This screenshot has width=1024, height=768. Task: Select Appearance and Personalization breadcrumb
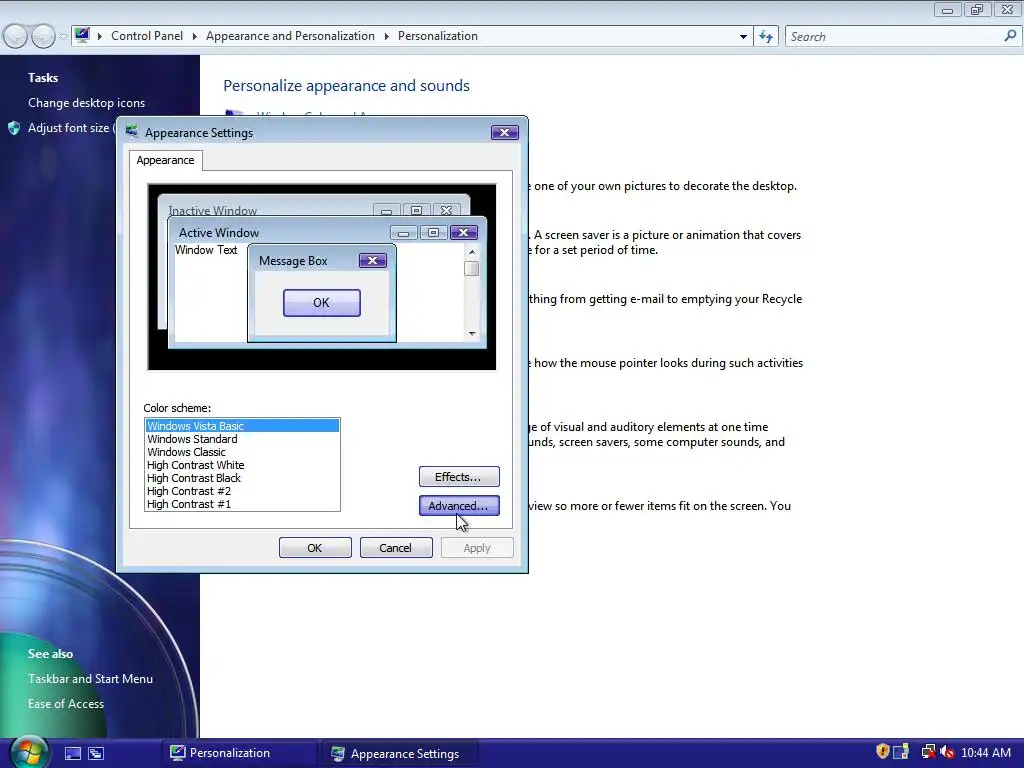click(290, 36)
